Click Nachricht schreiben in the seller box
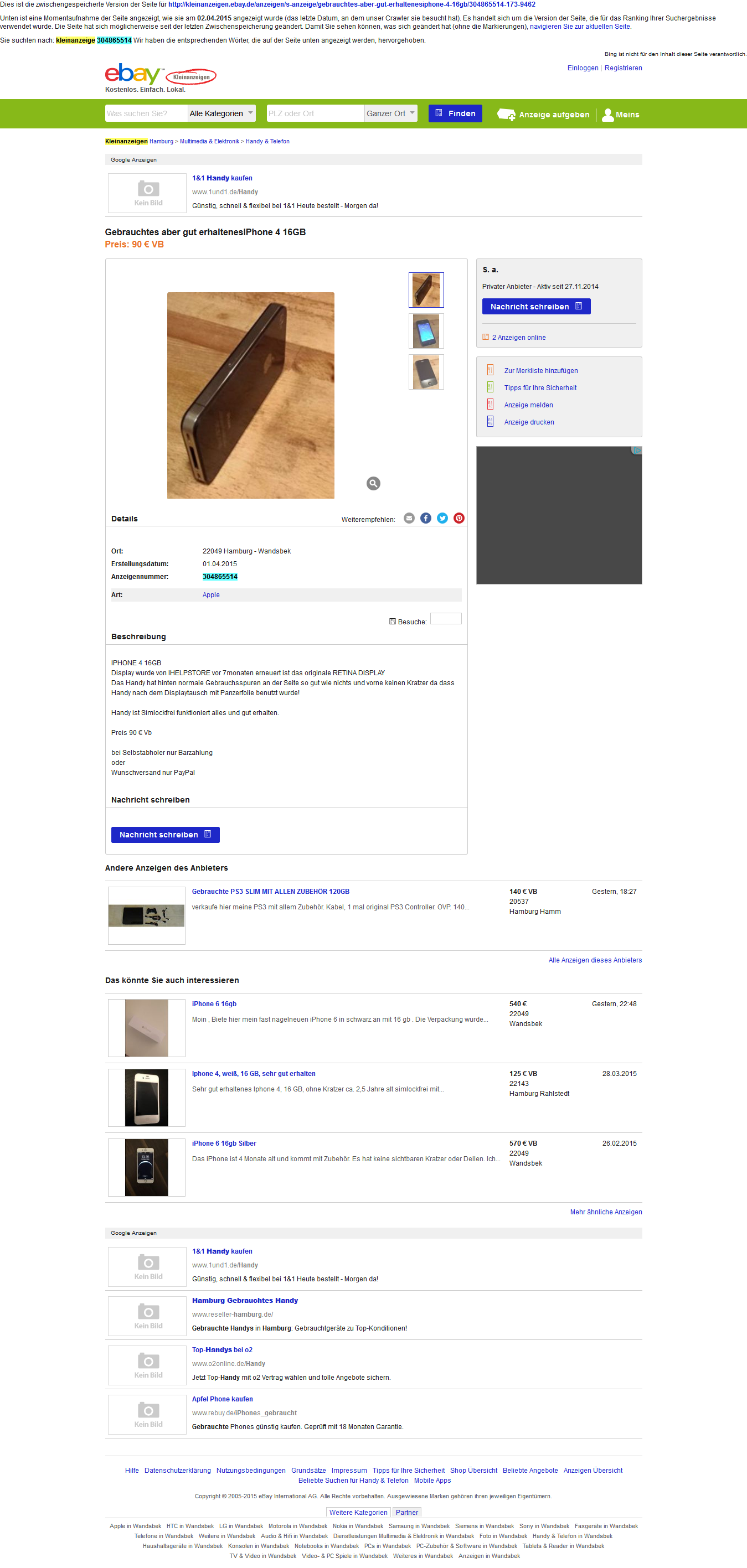 tap(537, 306)
